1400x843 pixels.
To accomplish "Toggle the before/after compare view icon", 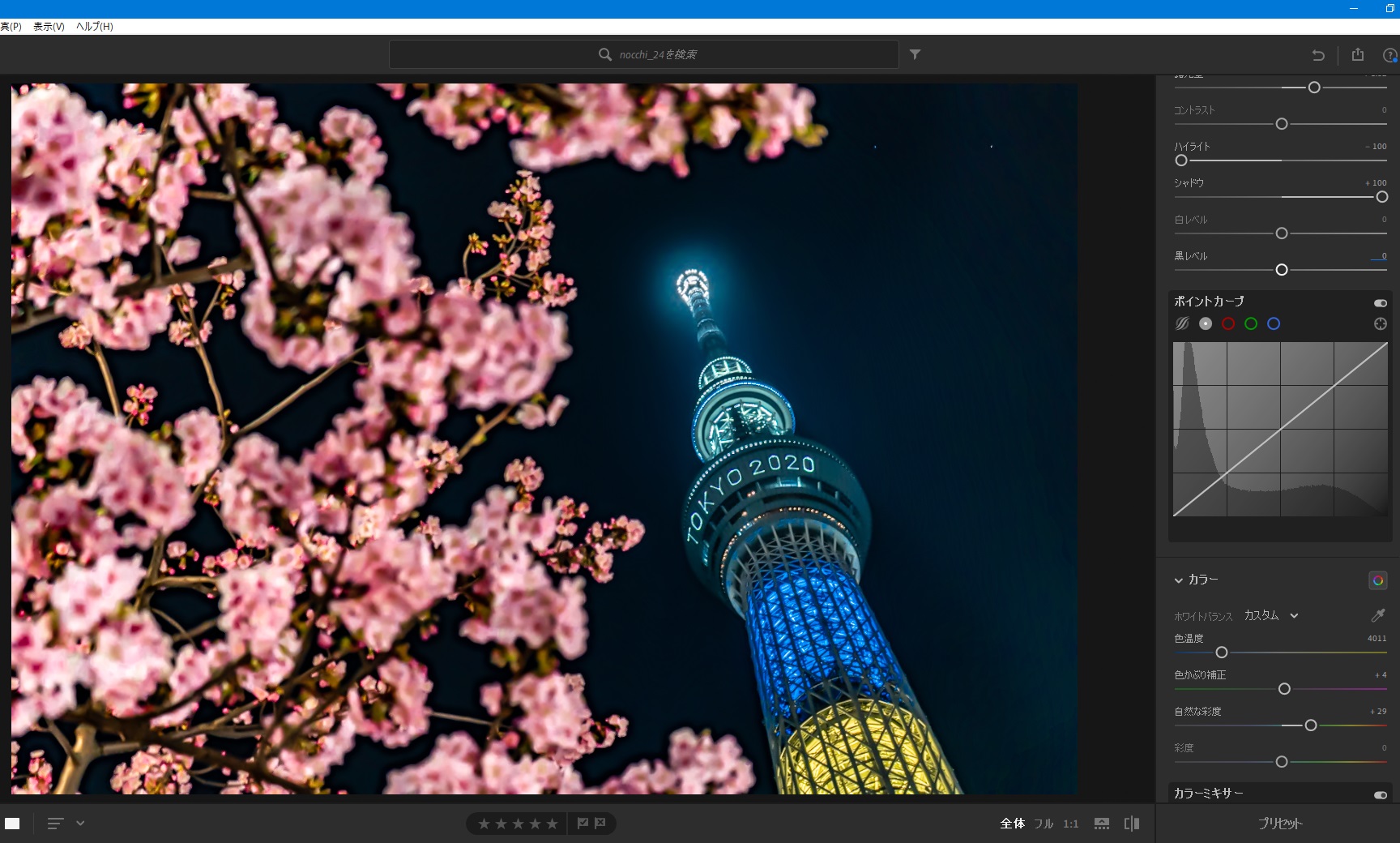I will pos(1132,824).
